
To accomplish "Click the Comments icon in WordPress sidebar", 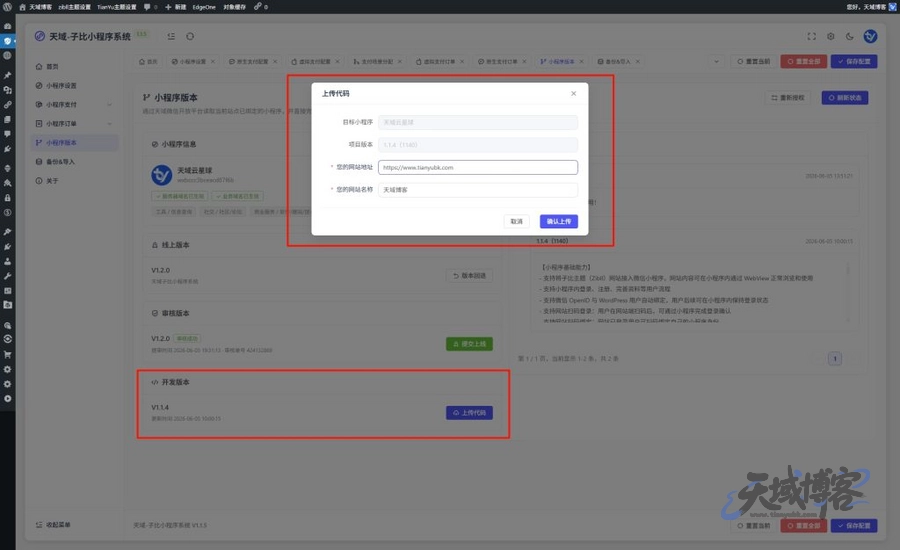I will coord(7,134).
